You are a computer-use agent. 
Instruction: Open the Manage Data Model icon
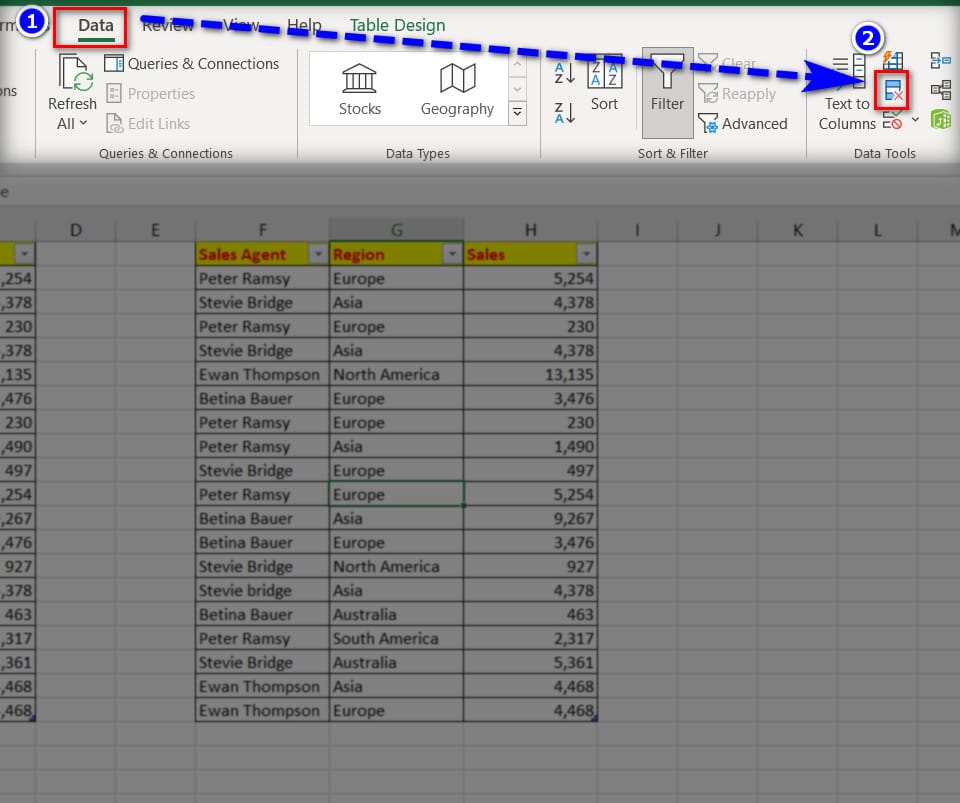[940, 120]
